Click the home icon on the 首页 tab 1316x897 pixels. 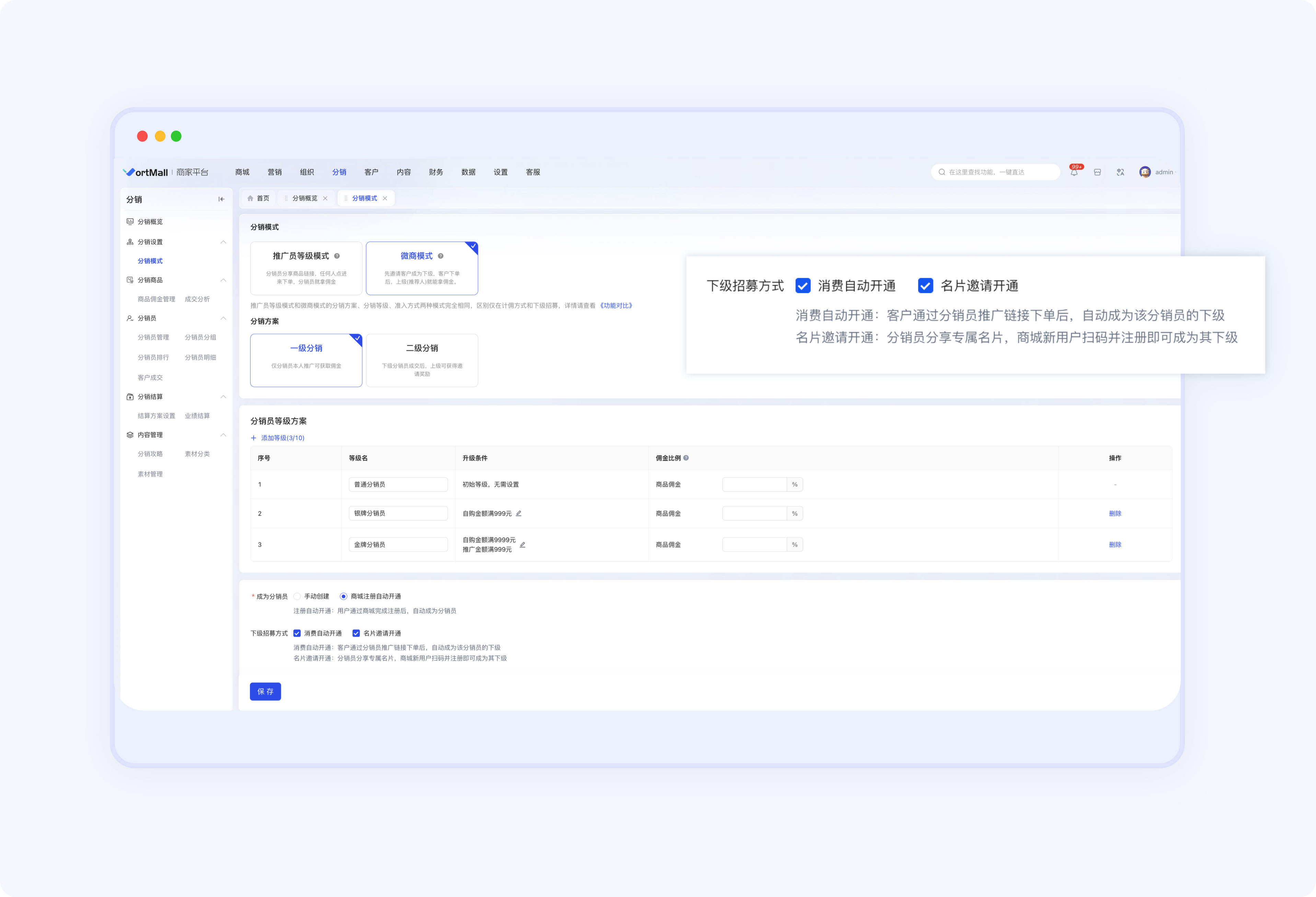point(250,198)
